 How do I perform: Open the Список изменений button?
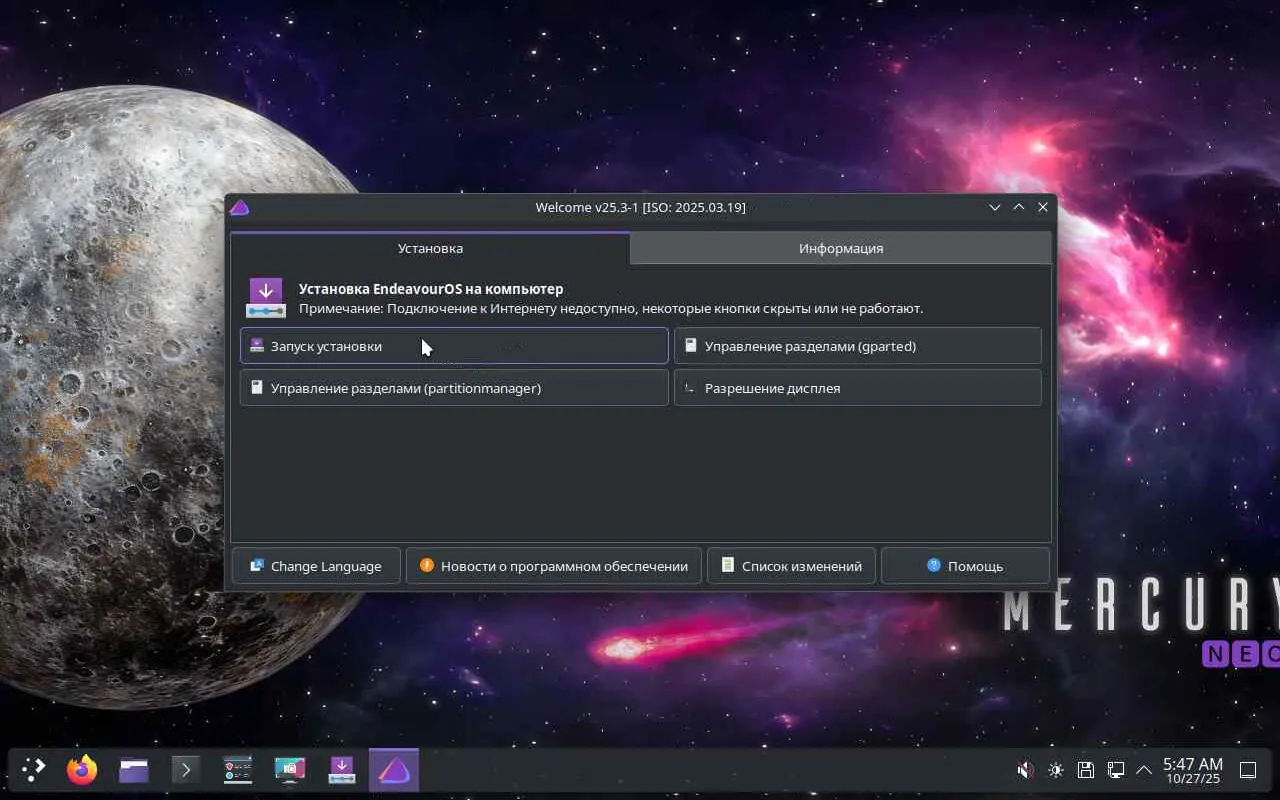coord(791,566)
